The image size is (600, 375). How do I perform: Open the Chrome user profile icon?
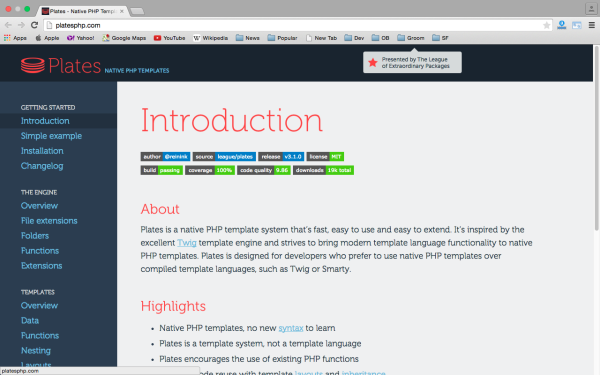pos(591,9)
